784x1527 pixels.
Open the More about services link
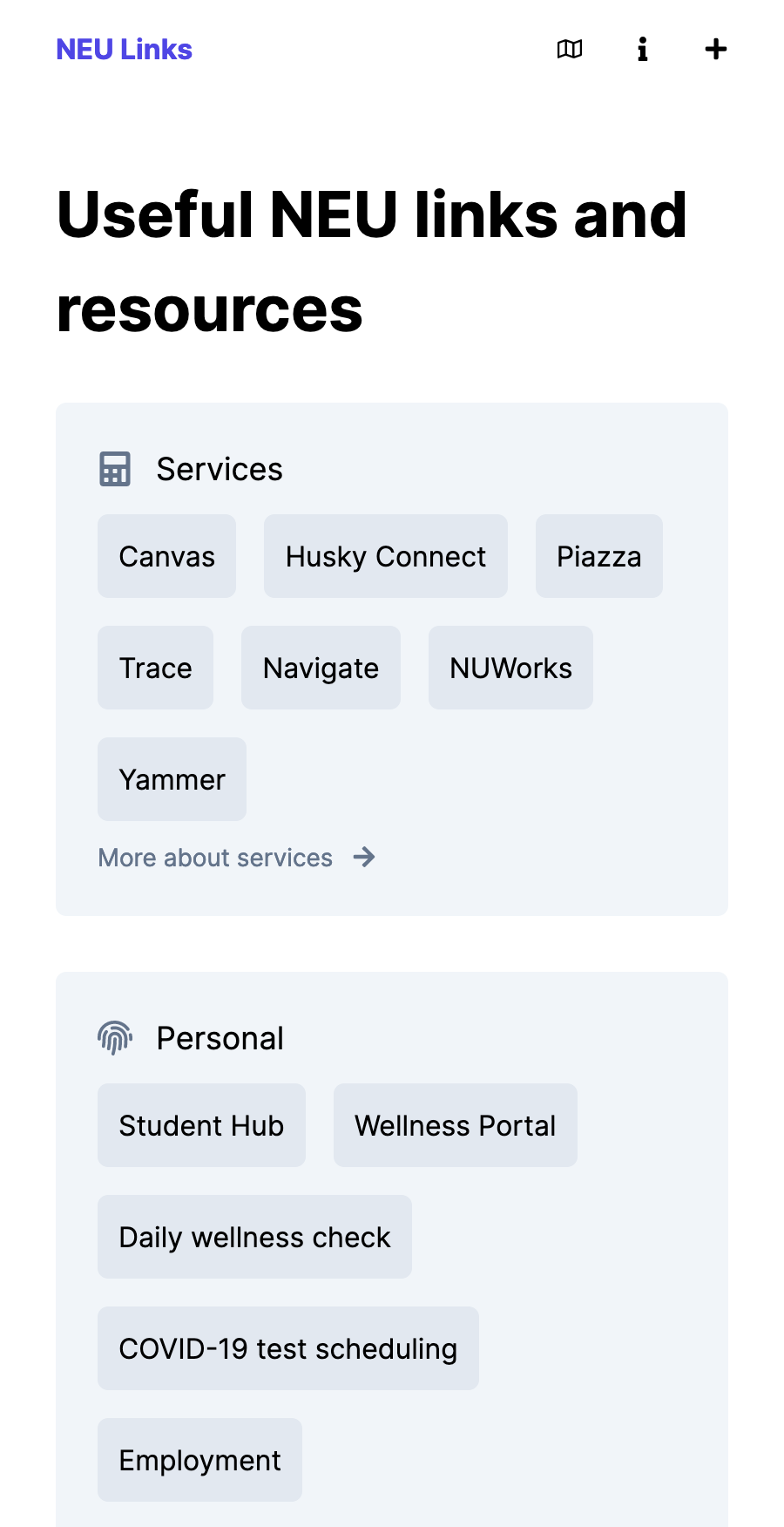tap(215, 858)
